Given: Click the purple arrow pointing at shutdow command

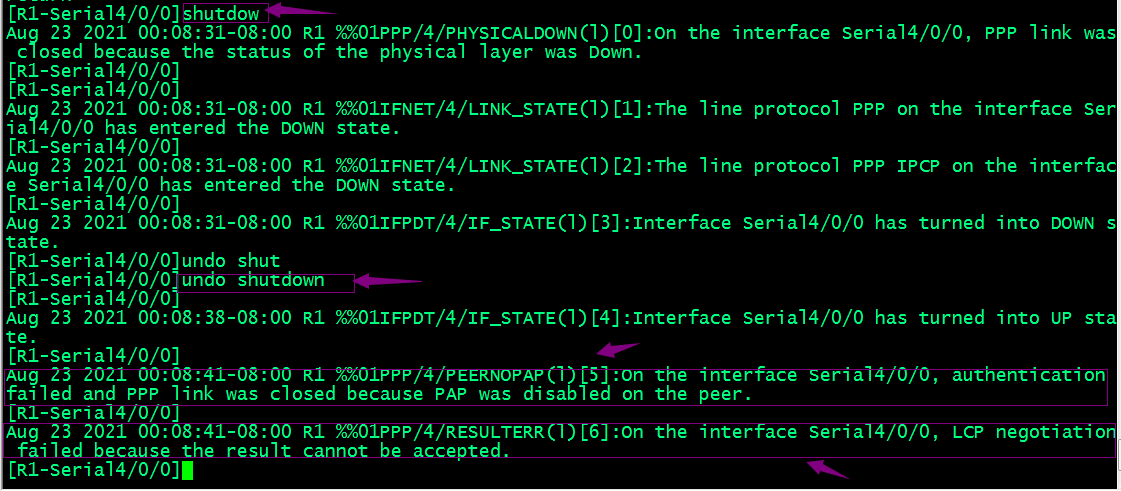Looking at the screenshot, I should coord(303,10).
